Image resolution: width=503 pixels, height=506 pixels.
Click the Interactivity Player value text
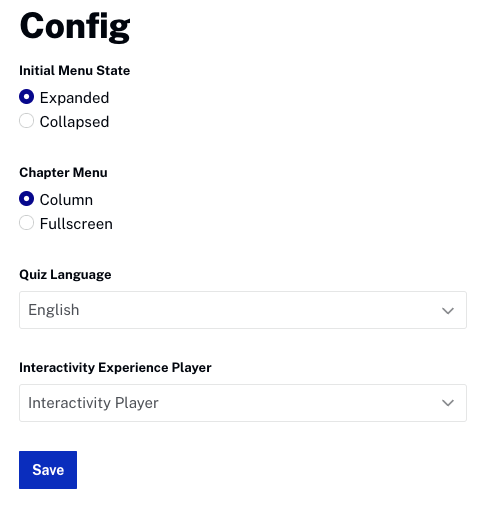click(x=93, y=403)
